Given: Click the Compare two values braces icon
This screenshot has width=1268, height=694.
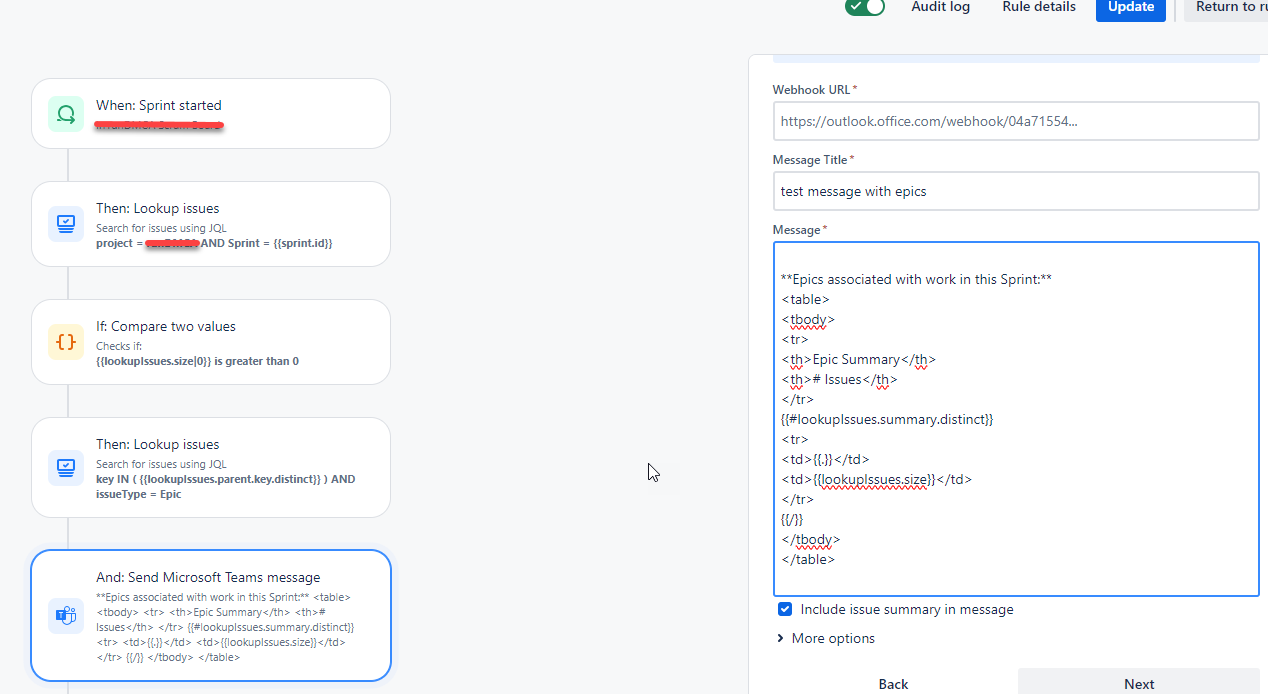Looking at the screenshot, I should 66,342.
